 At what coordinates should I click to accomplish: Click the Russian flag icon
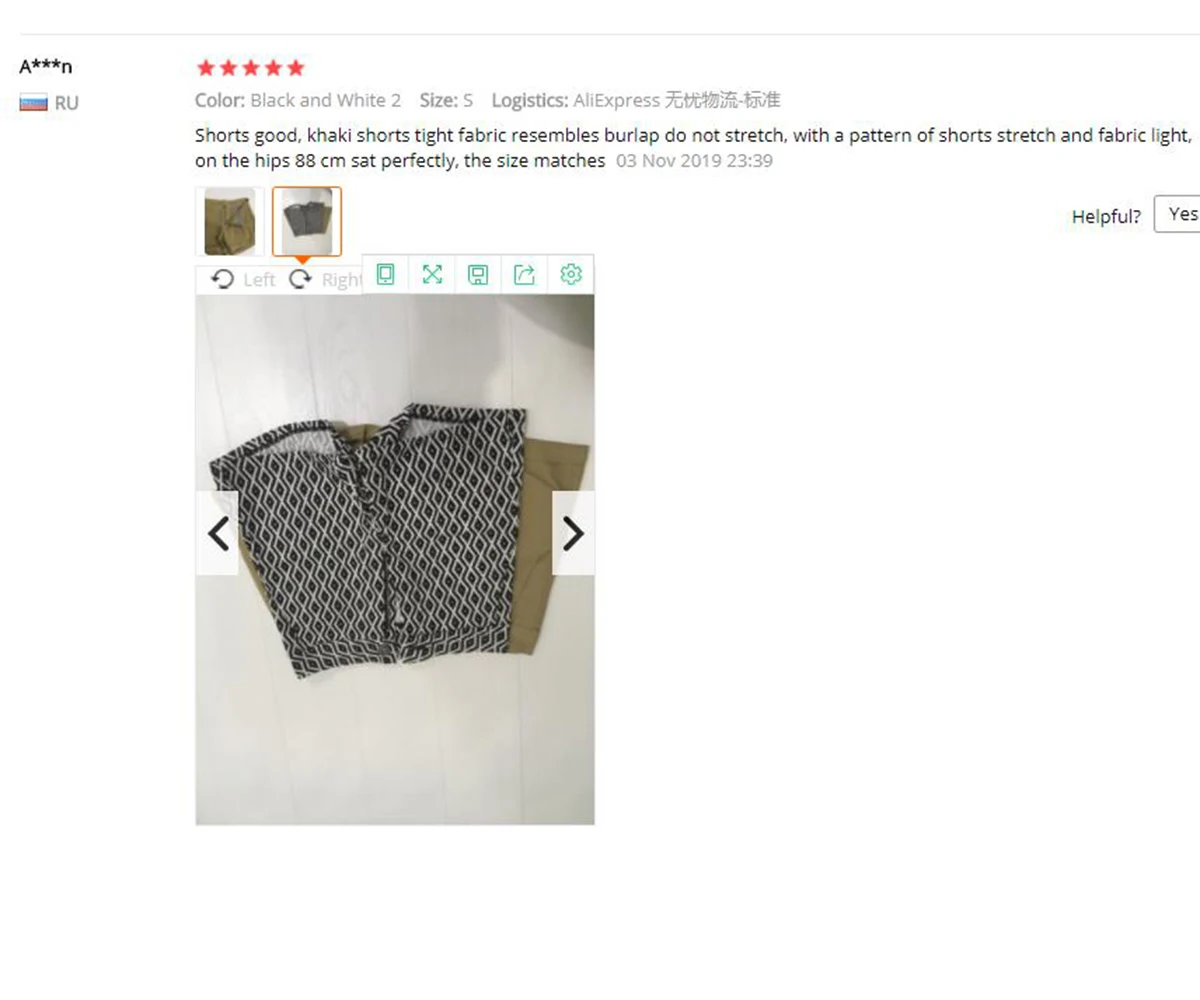[34, 103]
